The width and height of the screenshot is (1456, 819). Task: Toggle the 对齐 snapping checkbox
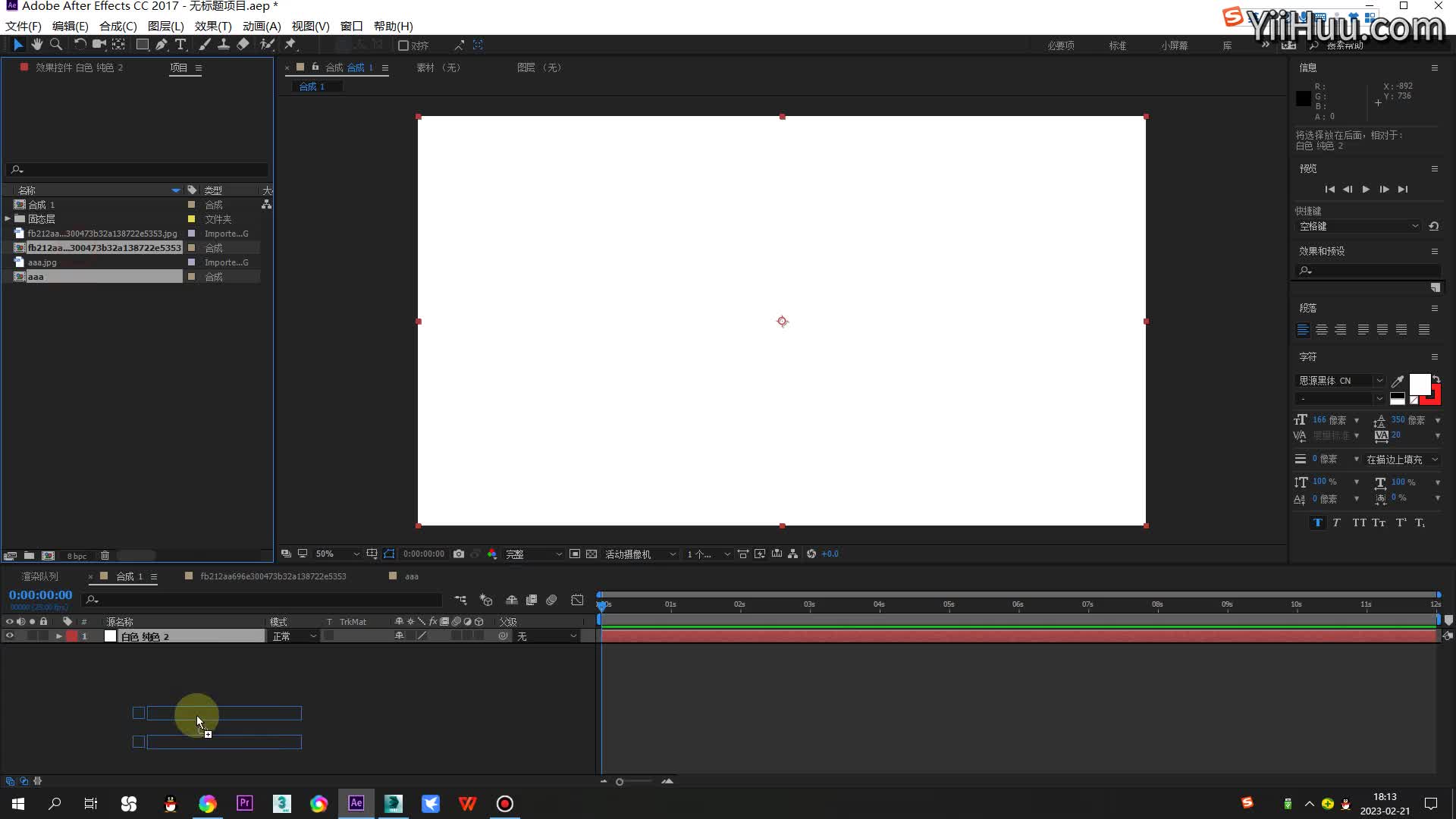coord(403,45)
